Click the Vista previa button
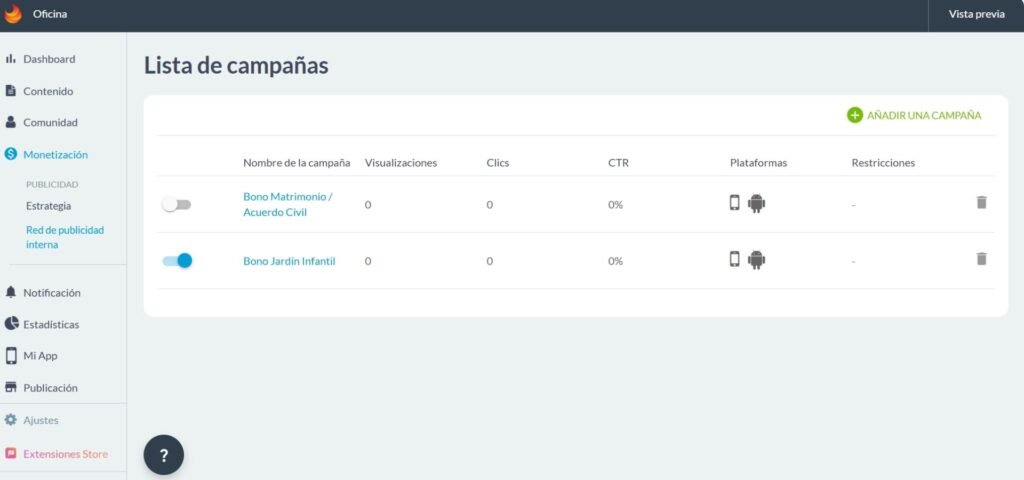 tap(976, 14)
